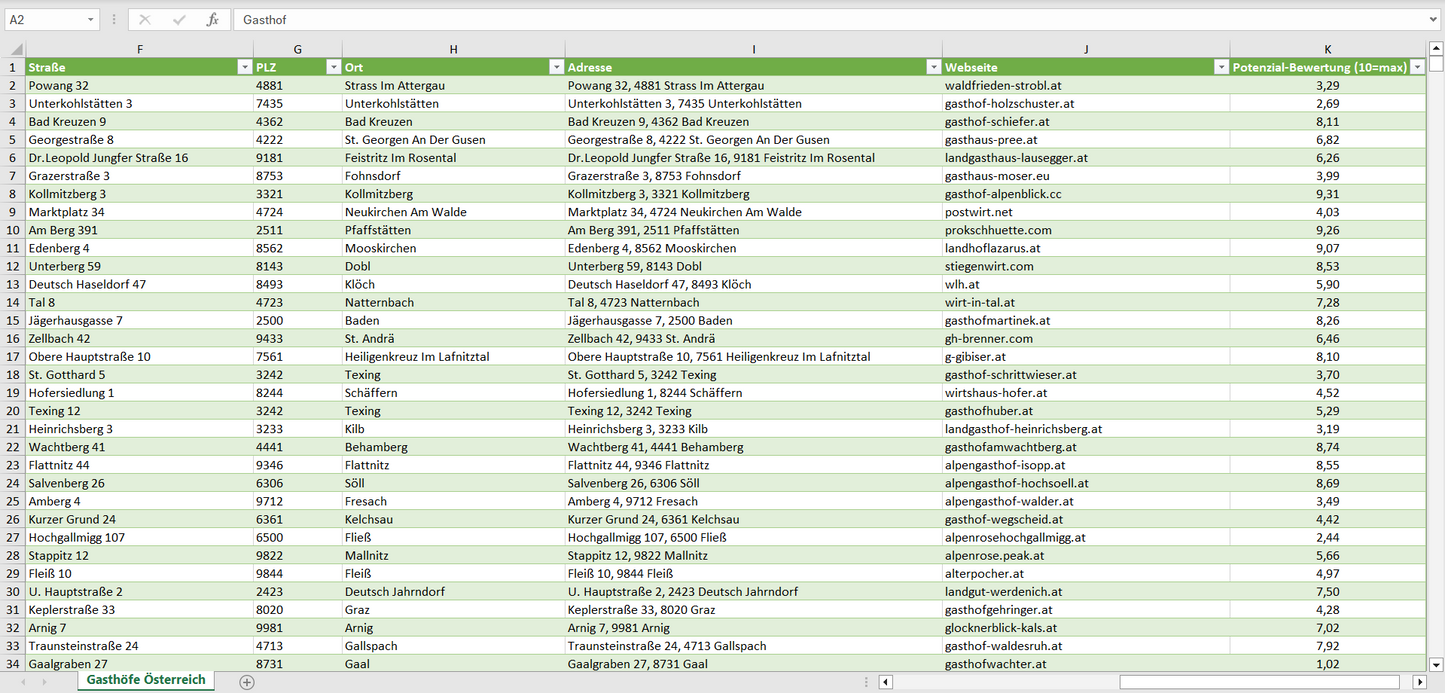Click into the formula bar showing Gasthof
The width and height of the screenshot is (1445, 693).
click(x=800, y=20)
